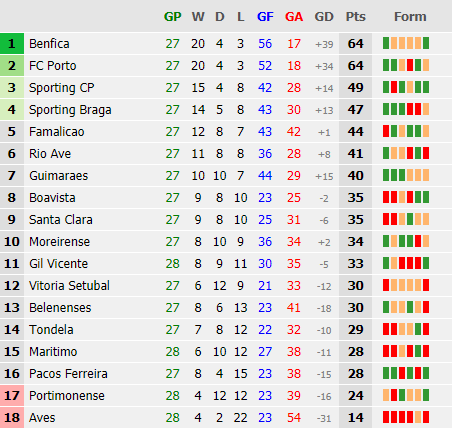Open the FC Porto team link
The width and height of the screenshot is (452, 429).
pyautogui.click(x=53, y=66)
